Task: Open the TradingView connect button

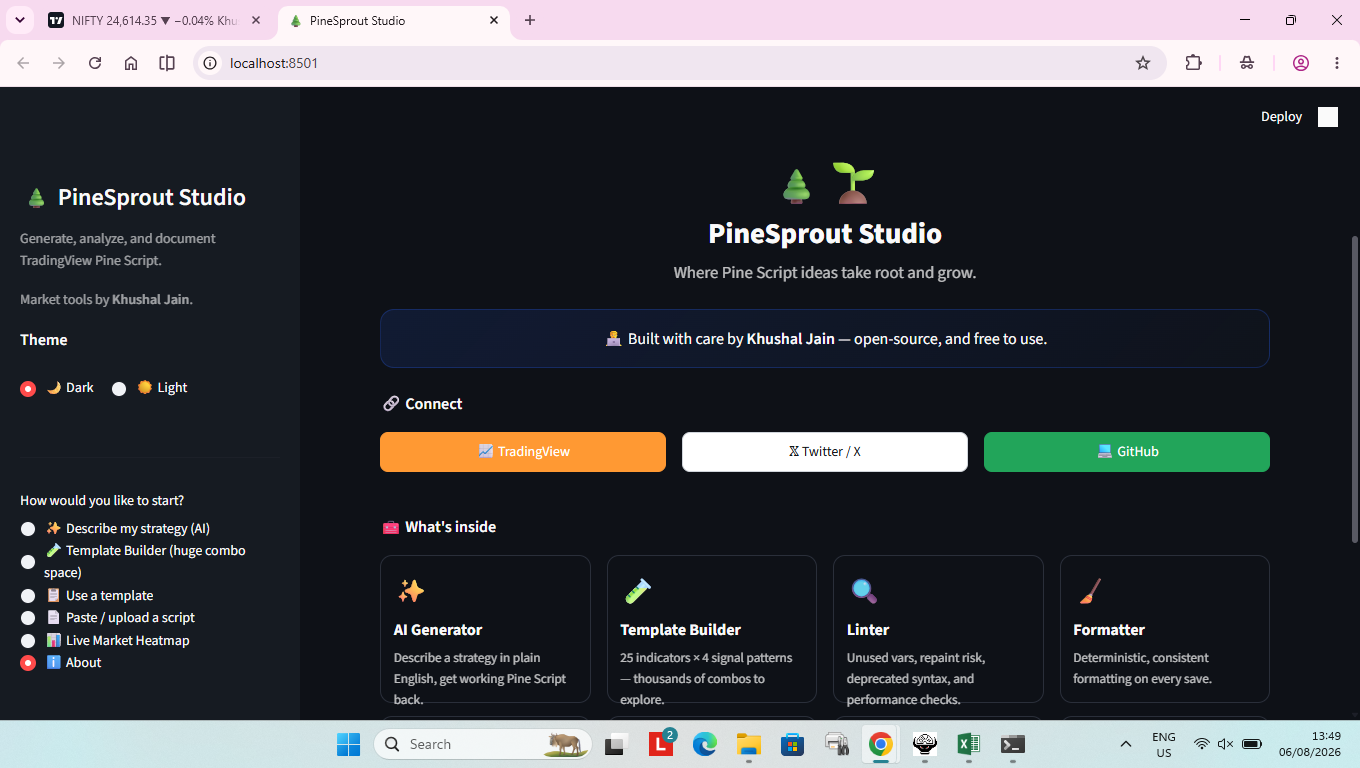Action: tap(523, 452)
